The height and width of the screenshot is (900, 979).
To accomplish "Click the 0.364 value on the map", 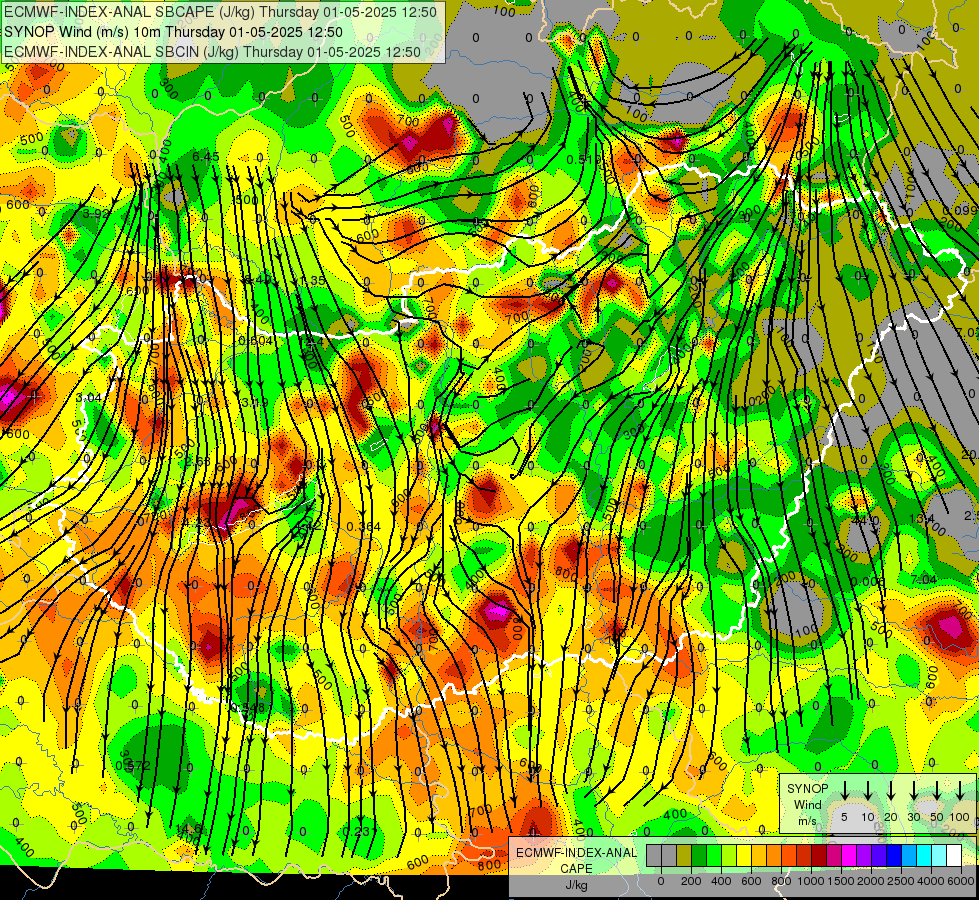I will pyautogui.click(x=363, y=527).
